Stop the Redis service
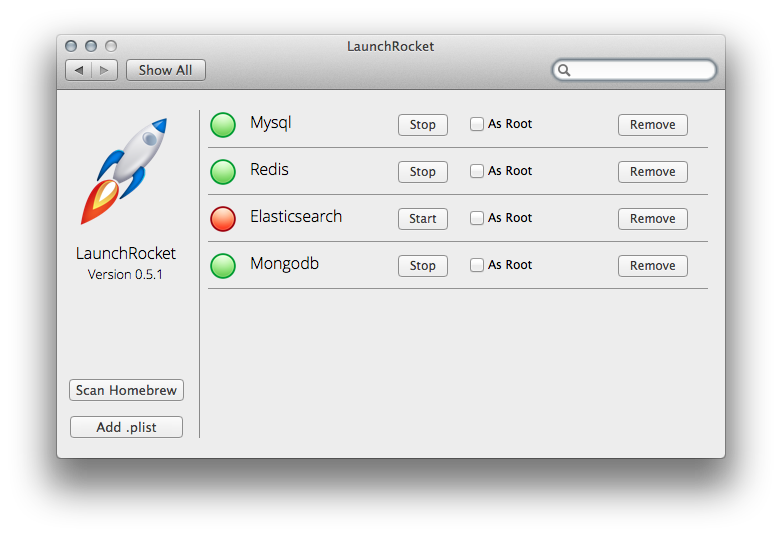The width and height of the screenshot is (782, 537). coord(423,172)
